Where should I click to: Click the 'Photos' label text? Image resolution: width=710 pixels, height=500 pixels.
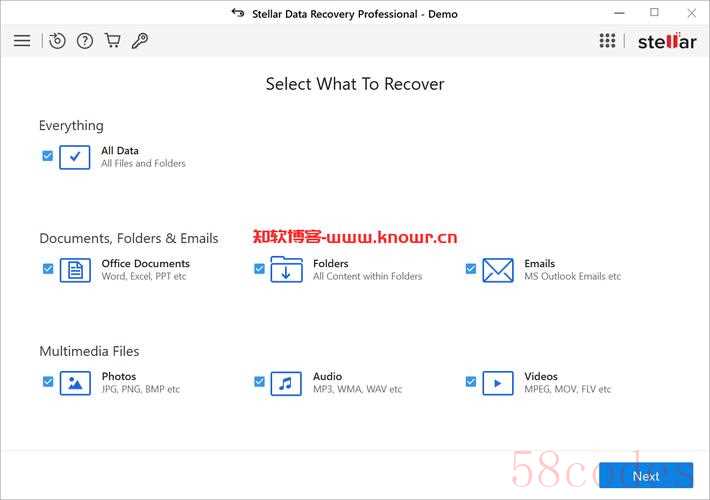119,376
